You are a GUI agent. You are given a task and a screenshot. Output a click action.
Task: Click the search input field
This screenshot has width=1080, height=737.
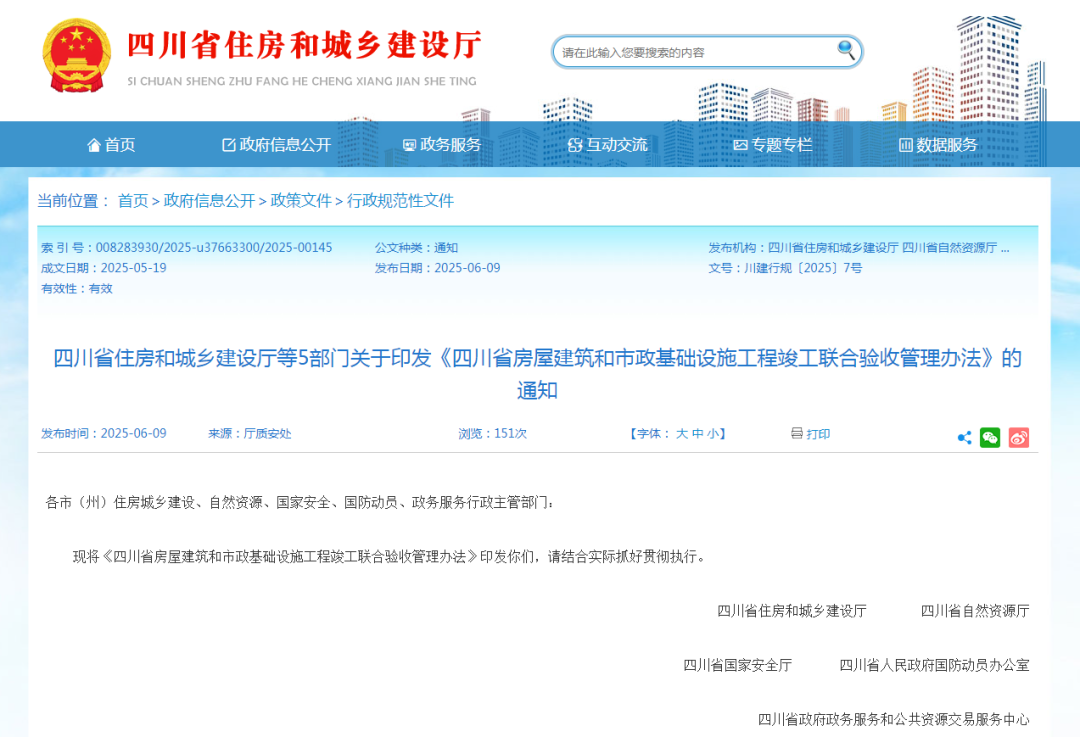click(x=695, y=52)
